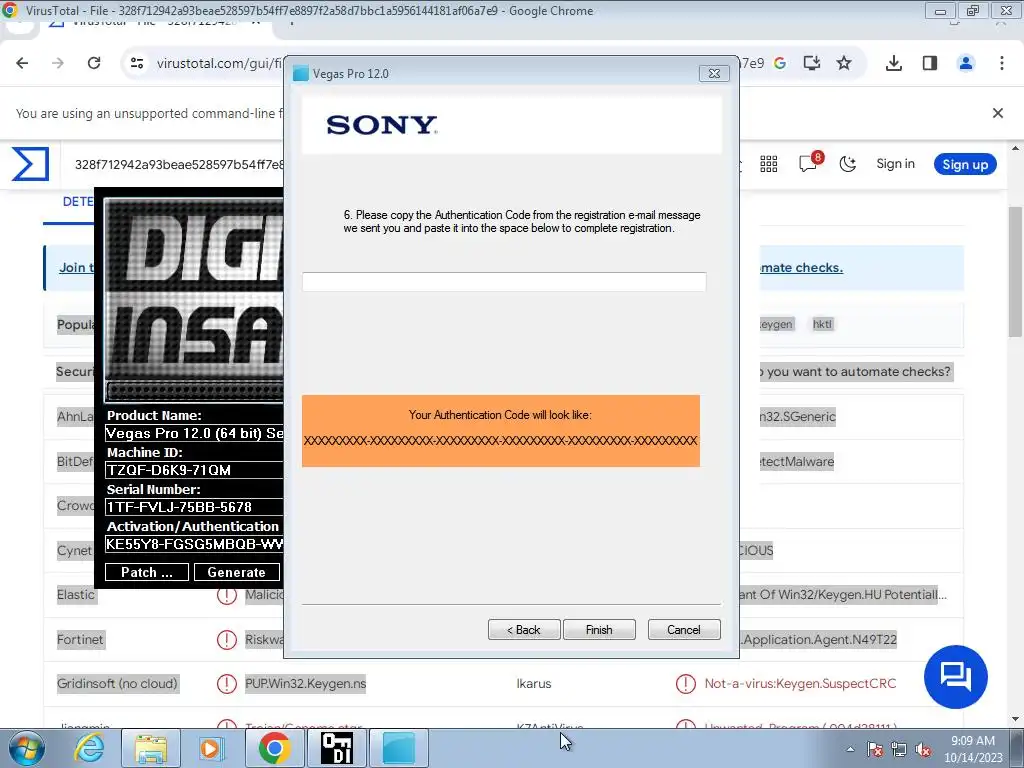This screenshot has width=1024, height=768.
Task: Switch to the Vegas Pro taskbar item
Action: coord(399,748)
